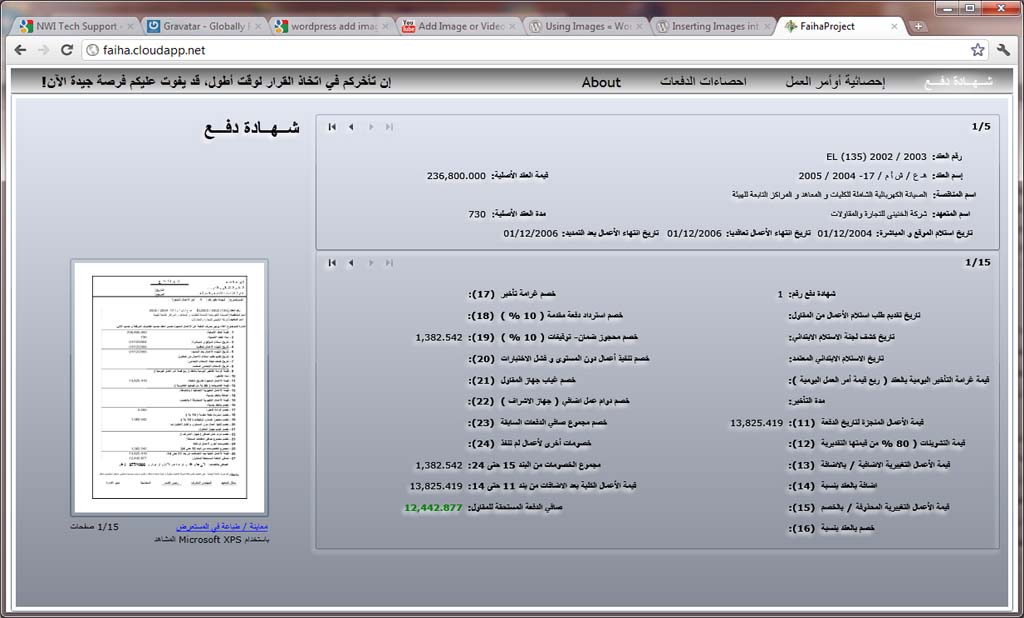Go to next payment certificate in lower pager
Image resolution: width=1024 pixels, height=618 pixels.
pos(371,263)
